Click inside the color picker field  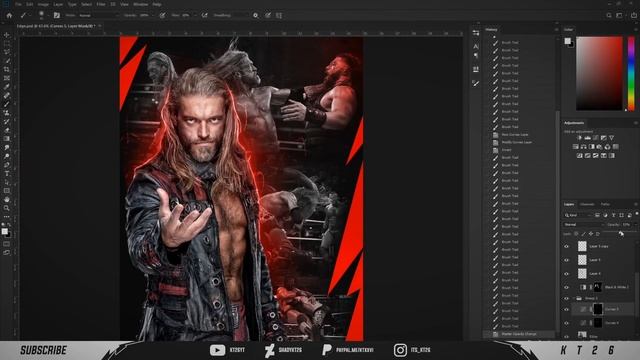pos(599,73)
